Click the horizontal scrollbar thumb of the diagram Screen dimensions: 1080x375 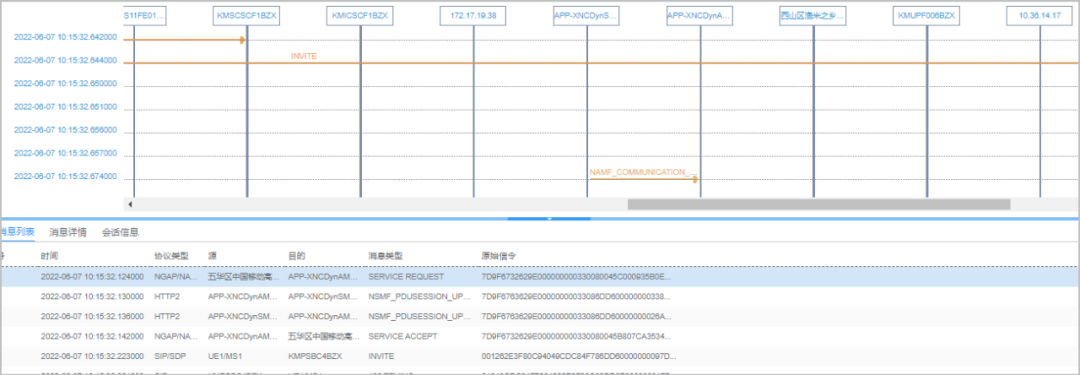click(818, 204)
